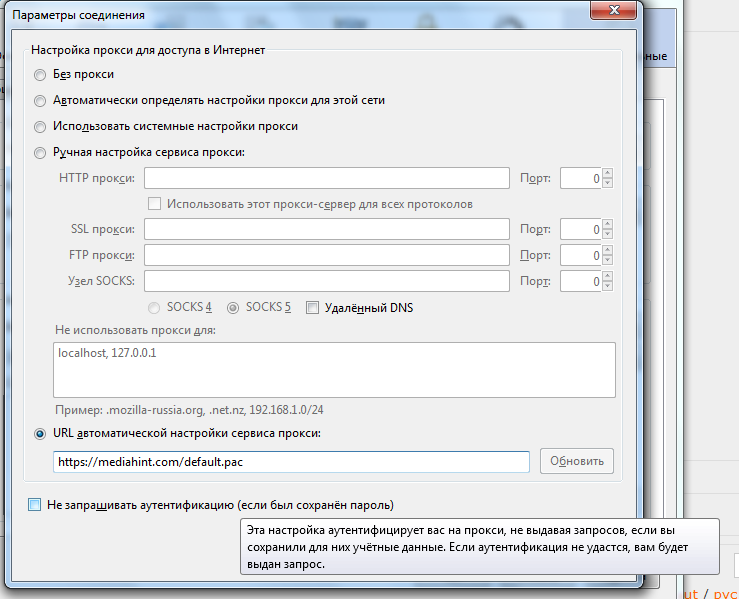Click the Узел SOCKS address field
The height and width of the screenshot is (599, 739).
(x=327, y=281)
